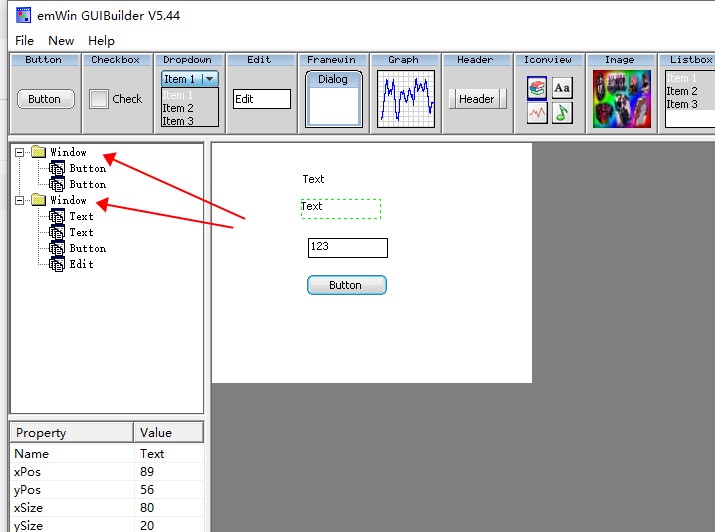Viewport: 715px width, 532px height.
Task: Select the Graph widget from the palette
Action: tap(405, 93)
